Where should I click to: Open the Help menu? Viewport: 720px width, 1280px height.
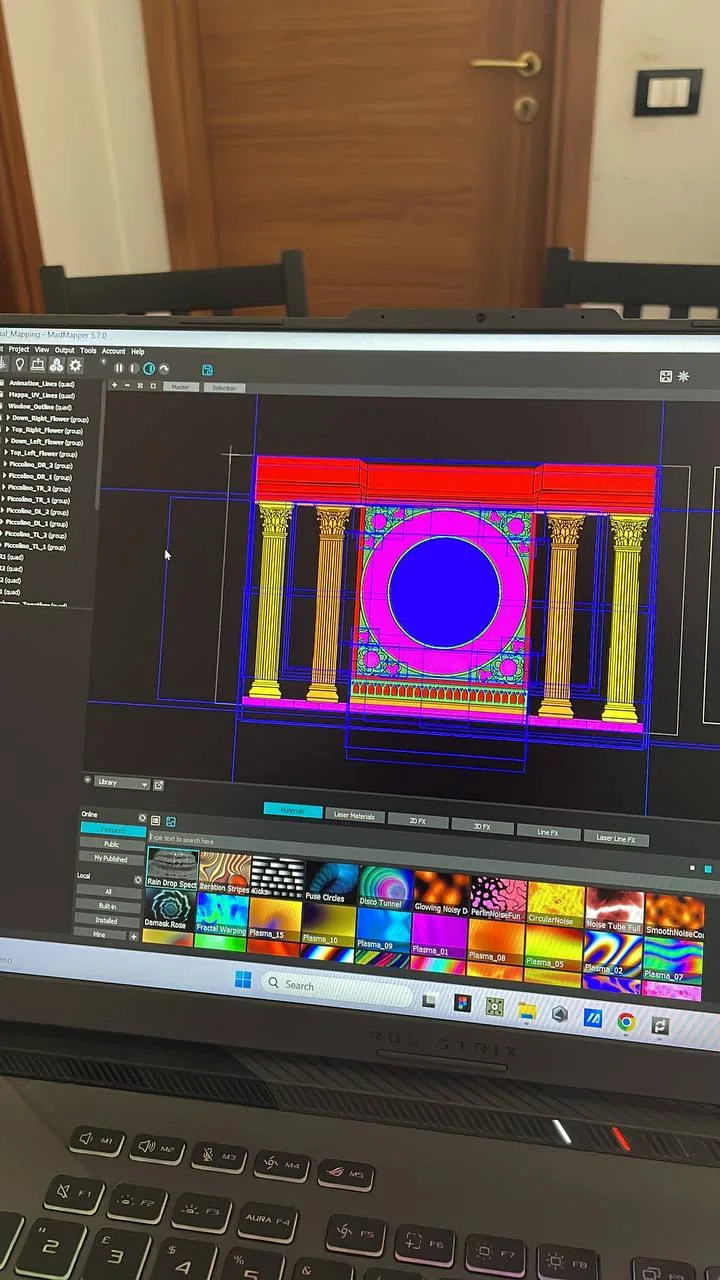click(138, 352)
